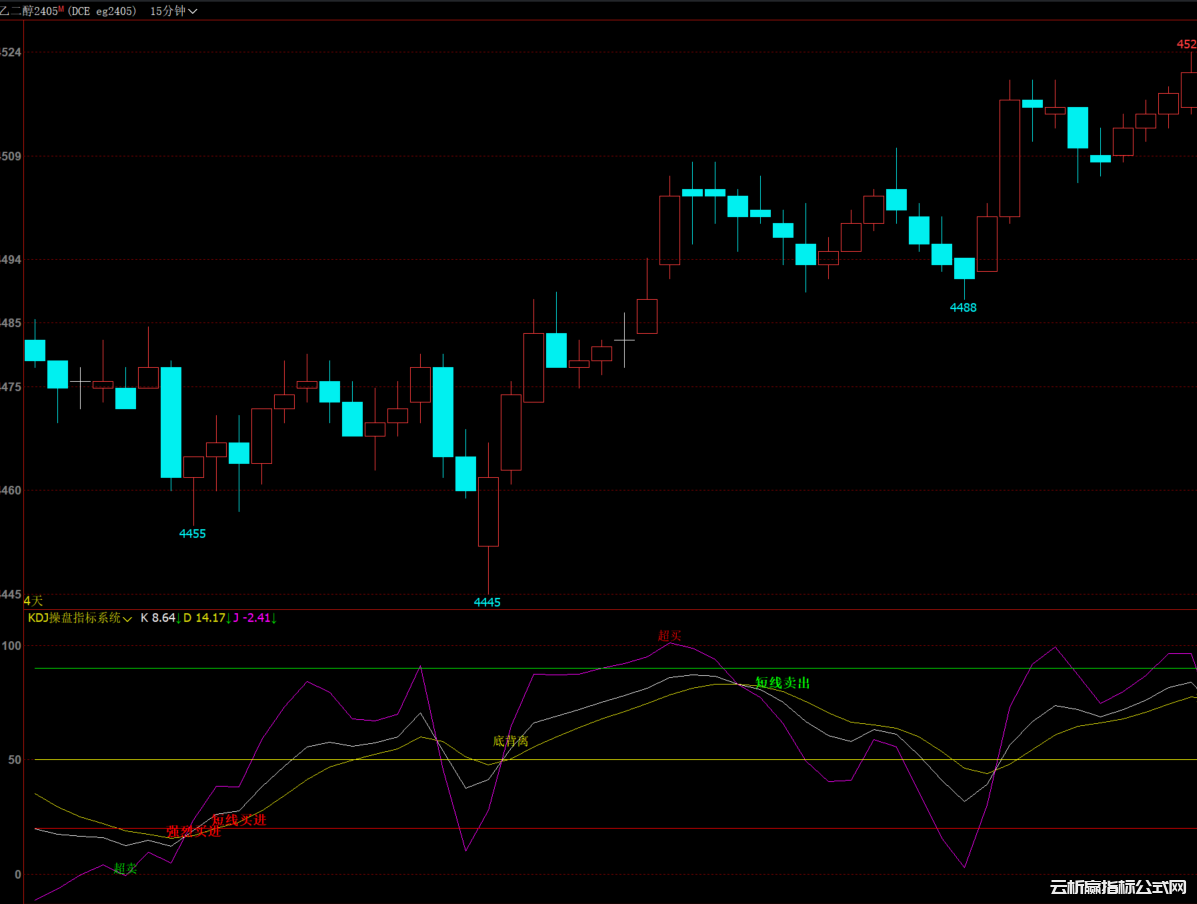Click the 4488 low price label
Image resolution: width=1197 pixels, height=904 pixels.
963,308
